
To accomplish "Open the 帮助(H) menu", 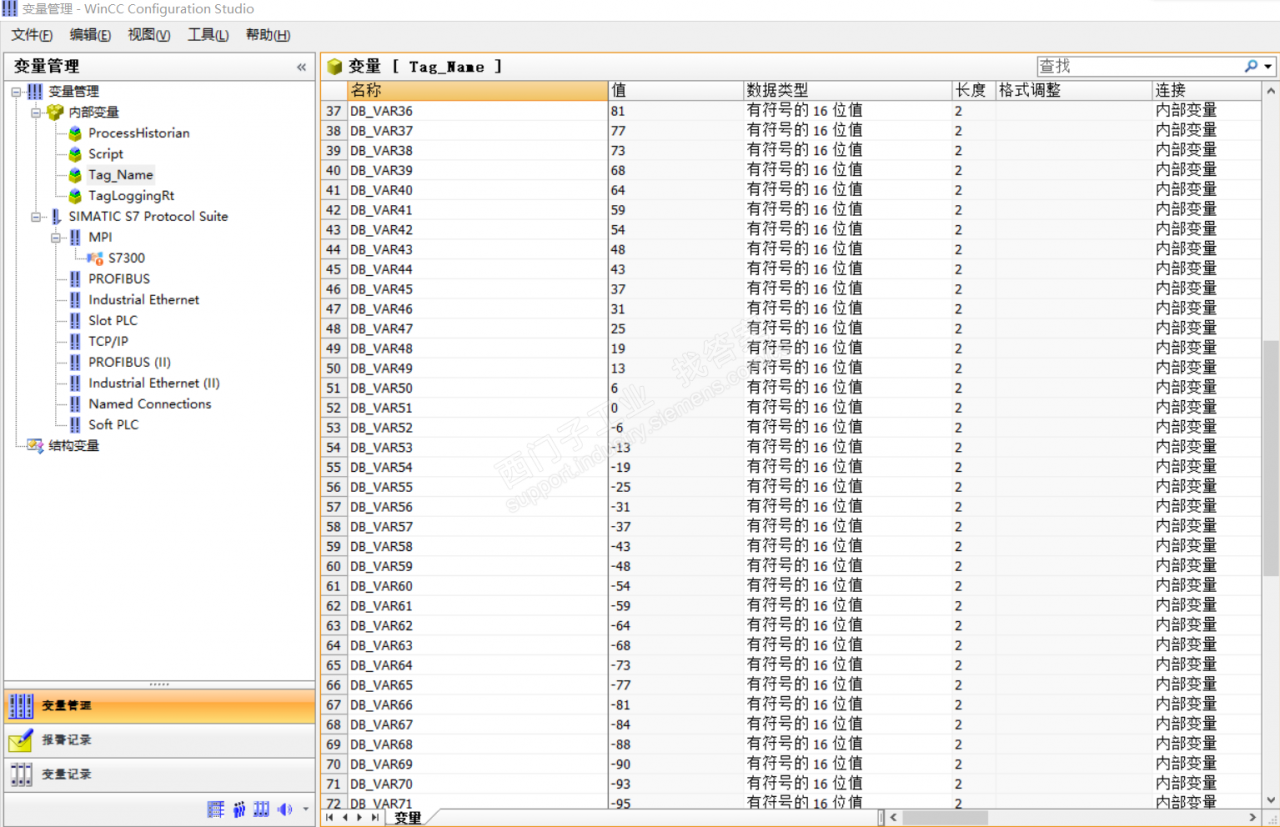I will coord(268,35).
